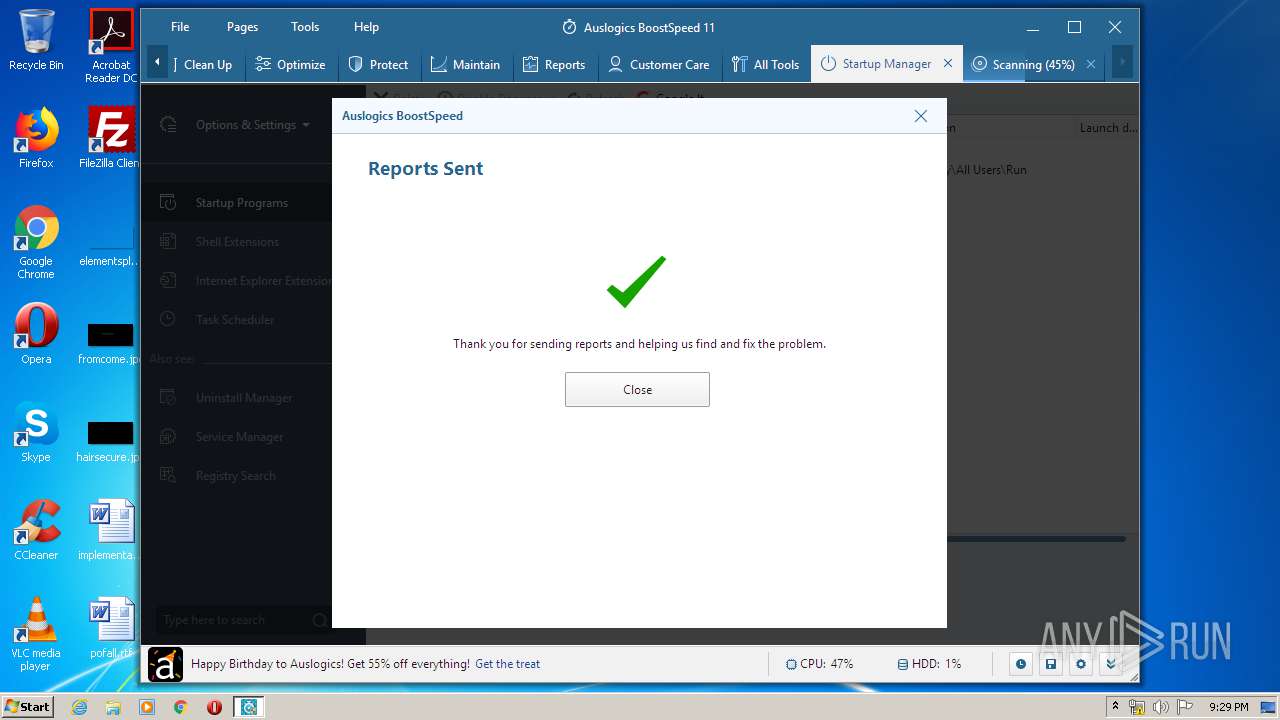Open Registry Search from sidebar
1280x720 pixels.
(x=236, y=476)
